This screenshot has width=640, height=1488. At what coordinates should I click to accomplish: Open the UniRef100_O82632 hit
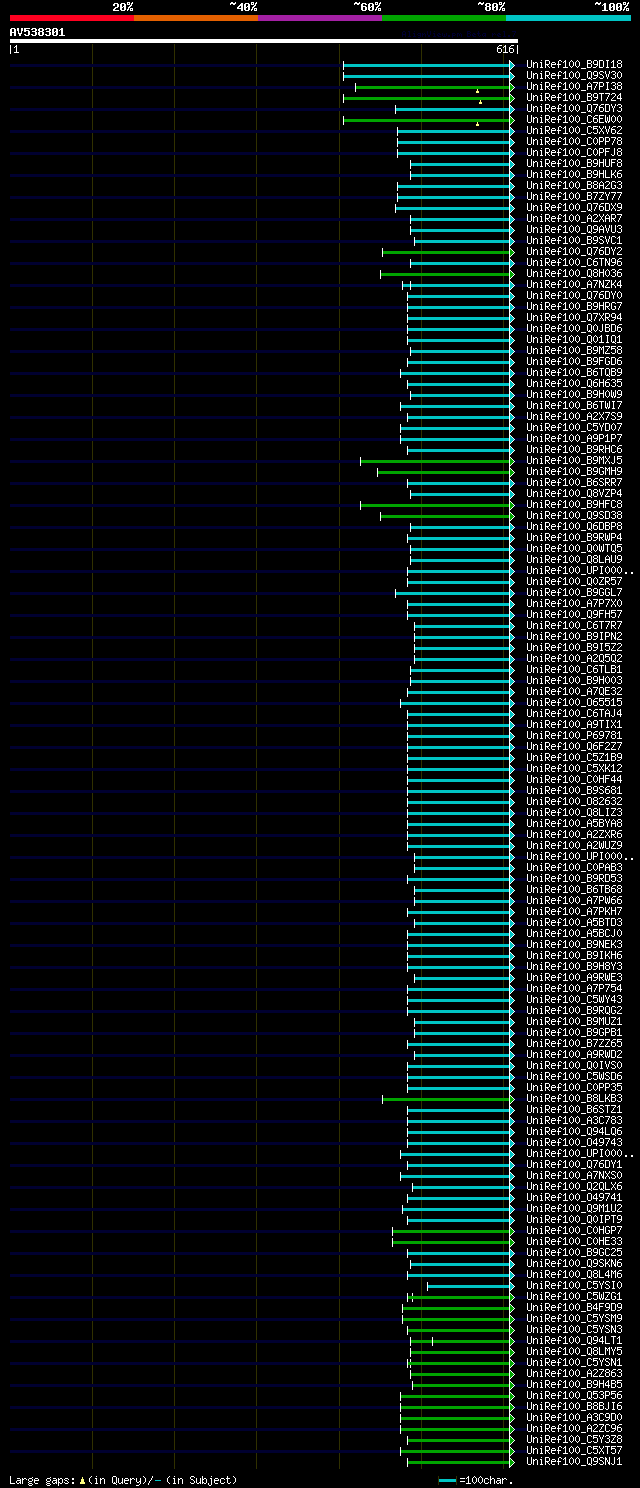coord(574,801)
